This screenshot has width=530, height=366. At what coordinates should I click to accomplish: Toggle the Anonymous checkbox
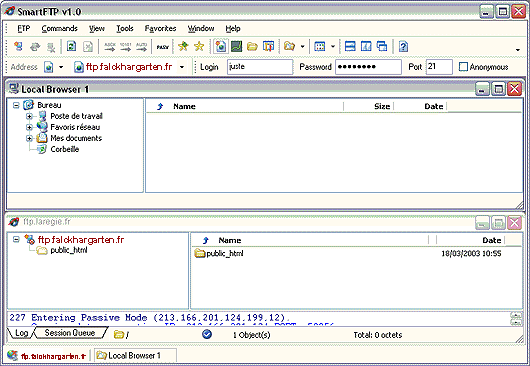click(463, 67)
